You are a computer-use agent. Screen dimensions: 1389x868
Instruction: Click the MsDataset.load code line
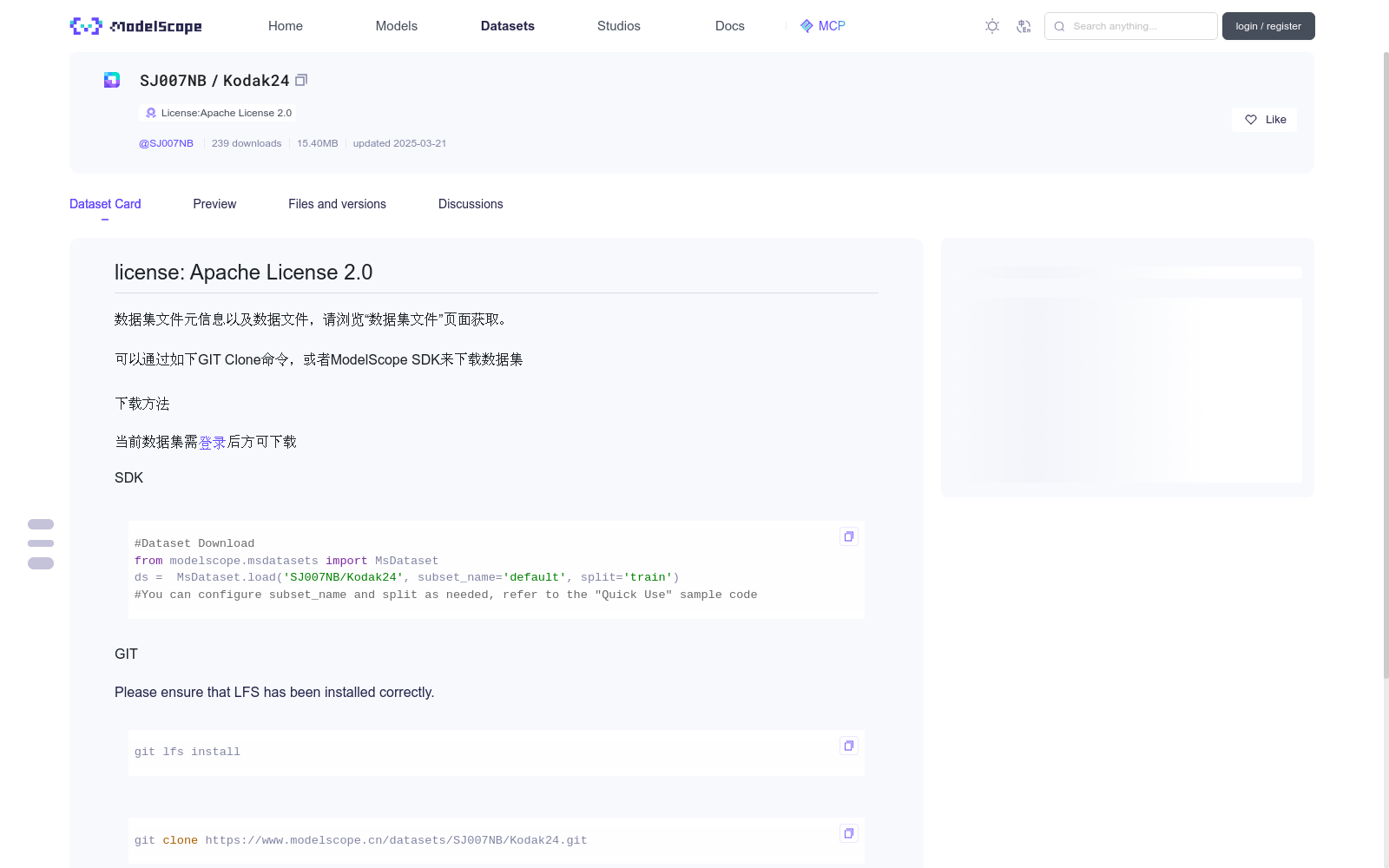tap(407, 577)
